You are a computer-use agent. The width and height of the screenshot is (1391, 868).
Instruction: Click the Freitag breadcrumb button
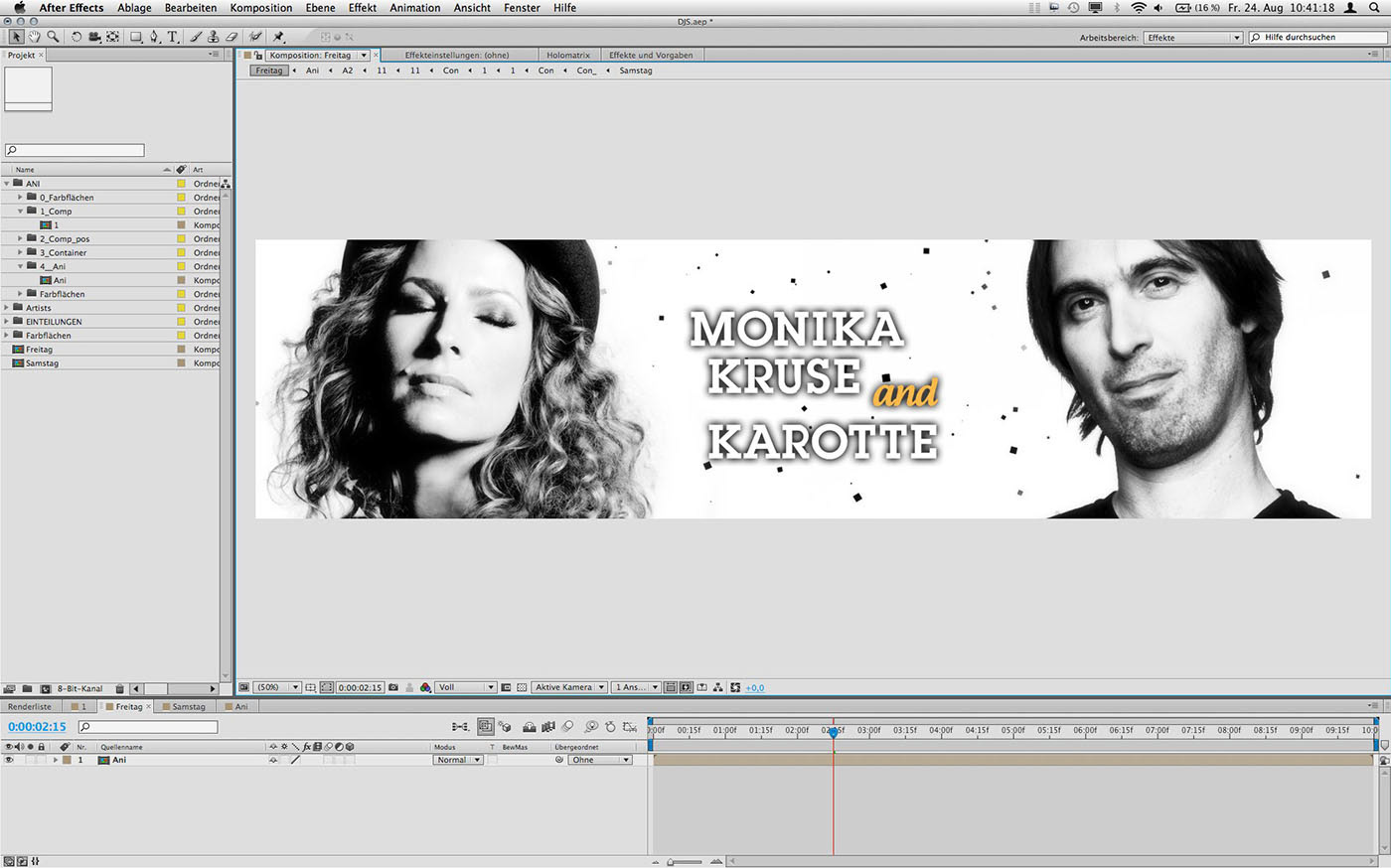[x=268, y=71]
